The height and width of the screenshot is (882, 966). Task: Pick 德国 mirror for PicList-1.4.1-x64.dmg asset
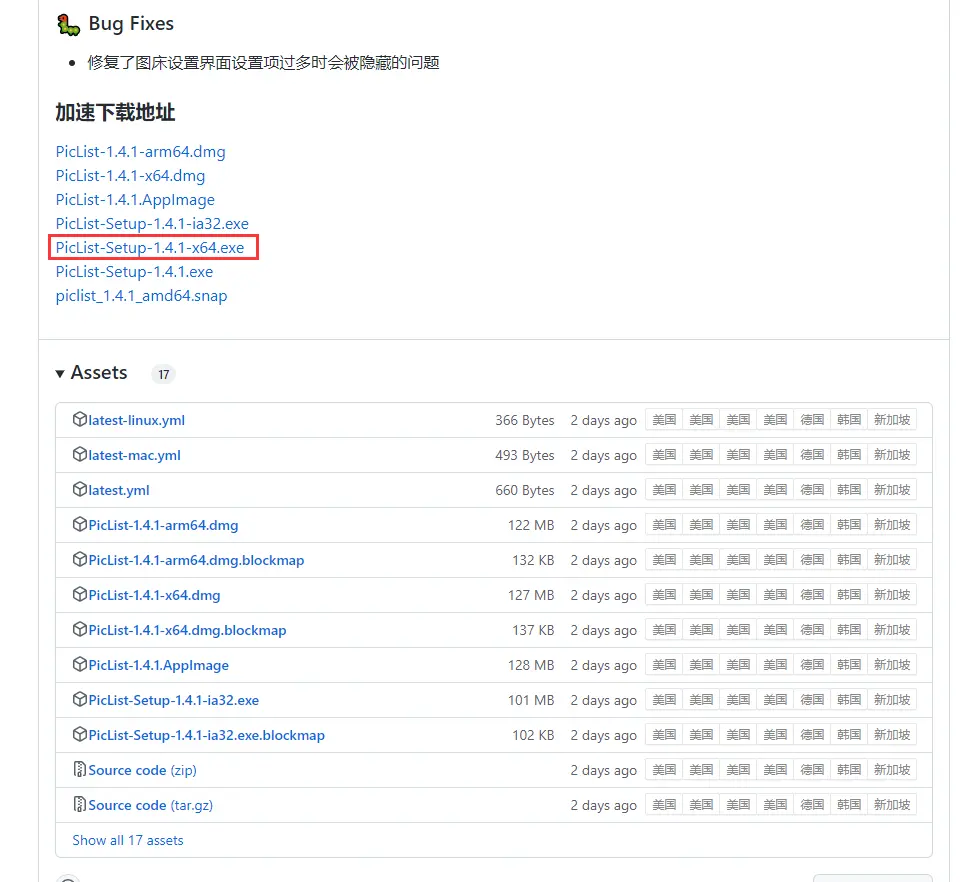point(812,594)
